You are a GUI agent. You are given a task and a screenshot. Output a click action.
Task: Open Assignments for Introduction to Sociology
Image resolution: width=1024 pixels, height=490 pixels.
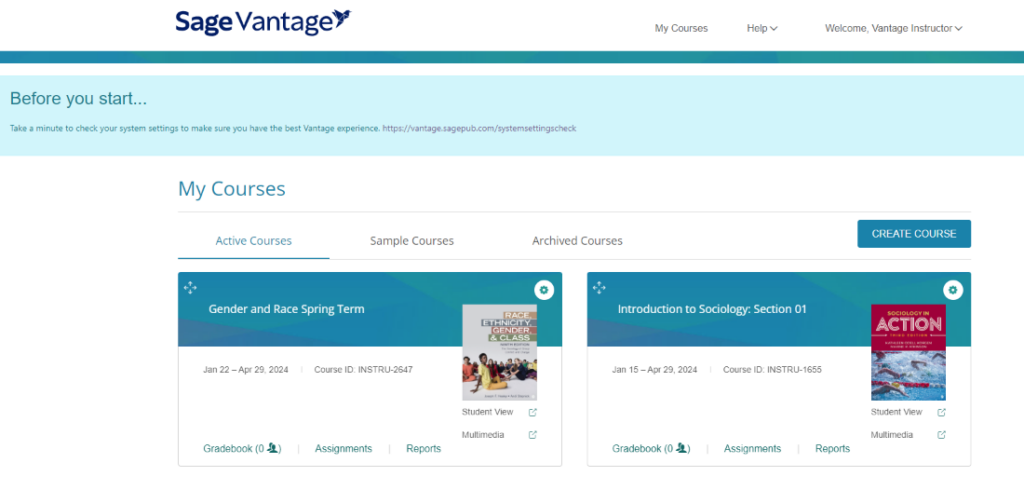(752, 449)
